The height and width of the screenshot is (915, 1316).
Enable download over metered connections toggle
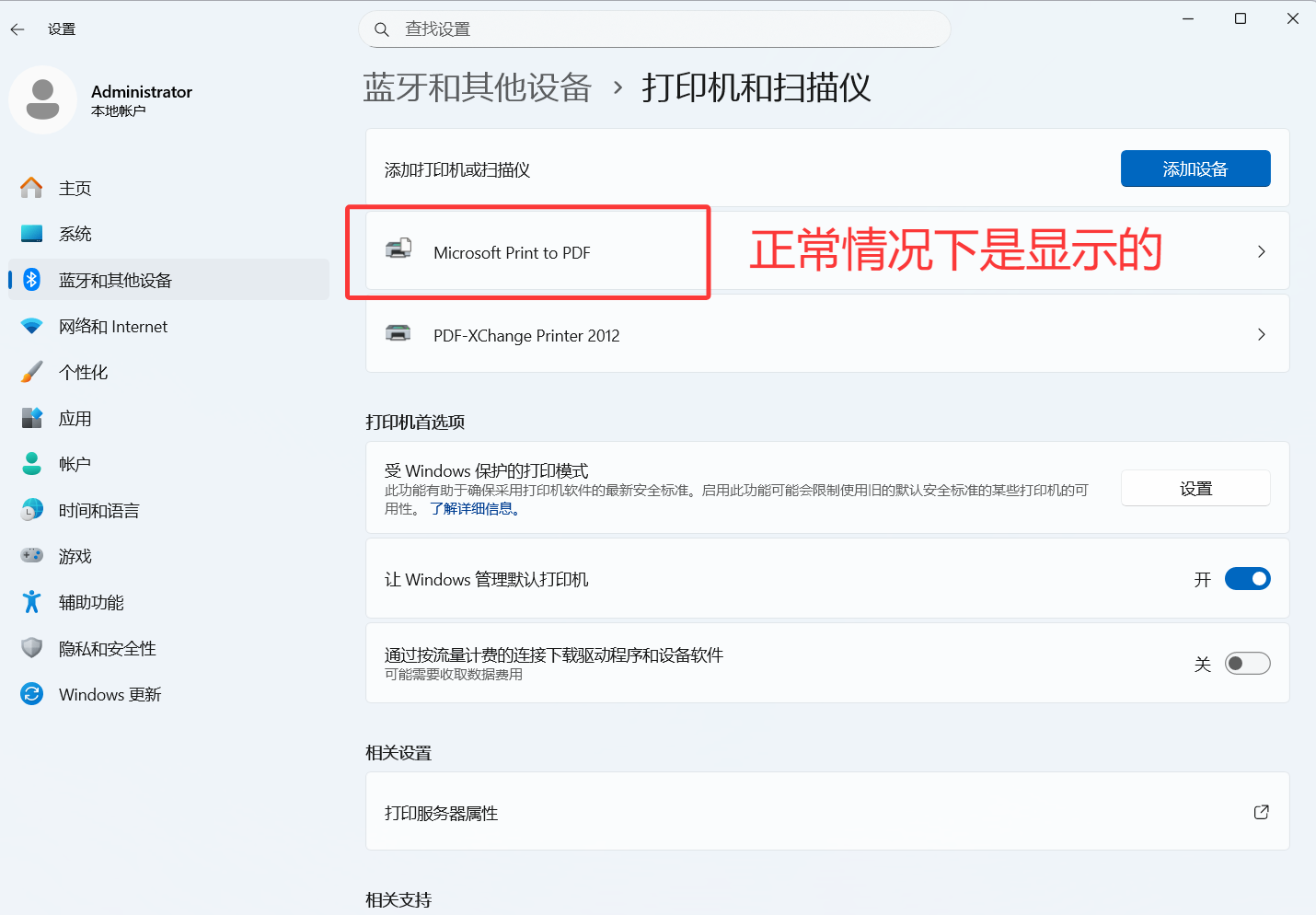[x=1247, y=664]
